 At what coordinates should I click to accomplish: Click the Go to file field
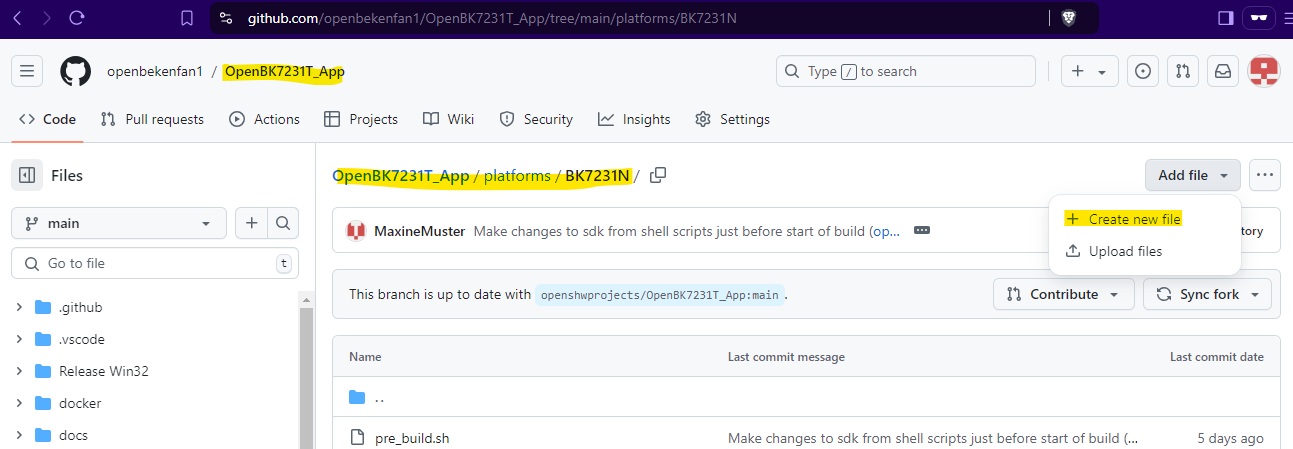point(155,263)
